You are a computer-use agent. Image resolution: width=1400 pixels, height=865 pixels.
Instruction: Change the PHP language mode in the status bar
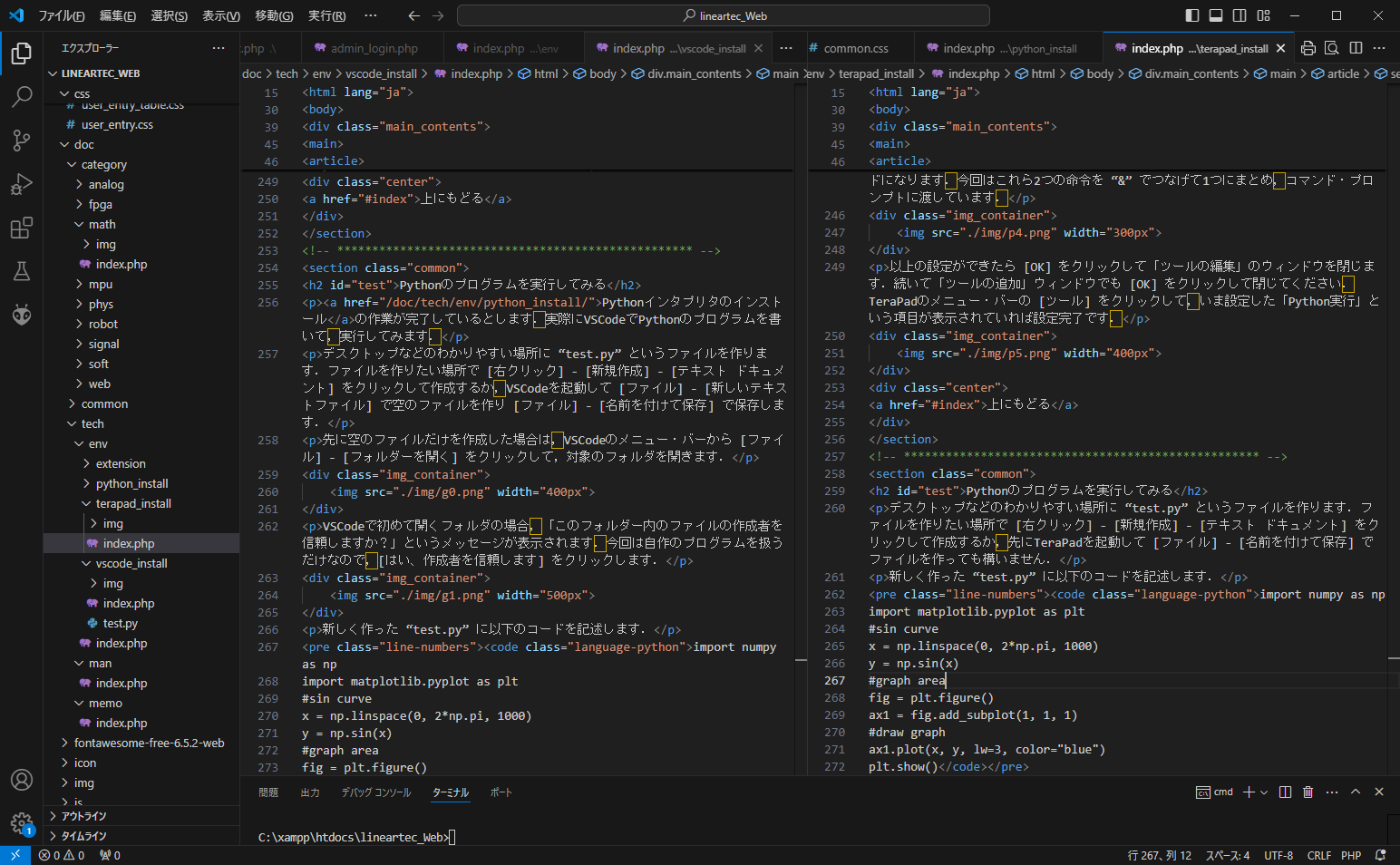pos(1351,855)
